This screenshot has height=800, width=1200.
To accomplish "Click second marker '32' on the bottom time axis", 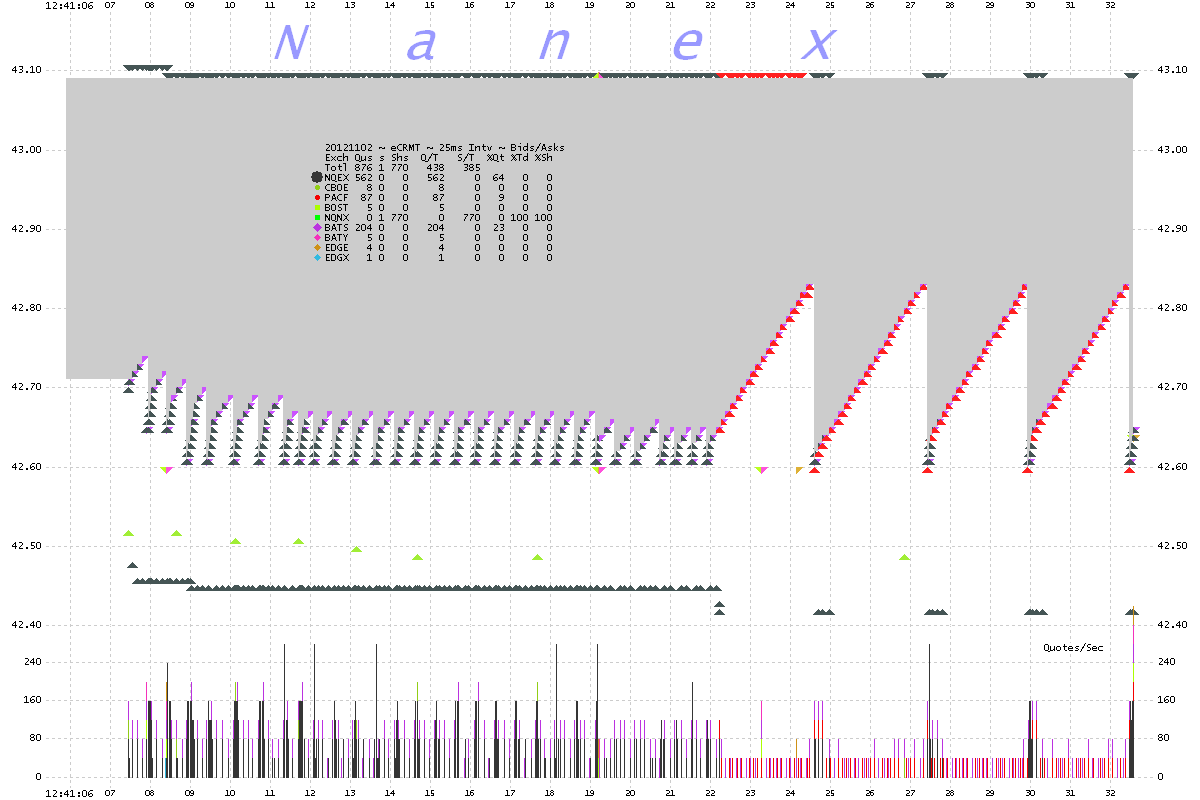I will [1111, 791].
